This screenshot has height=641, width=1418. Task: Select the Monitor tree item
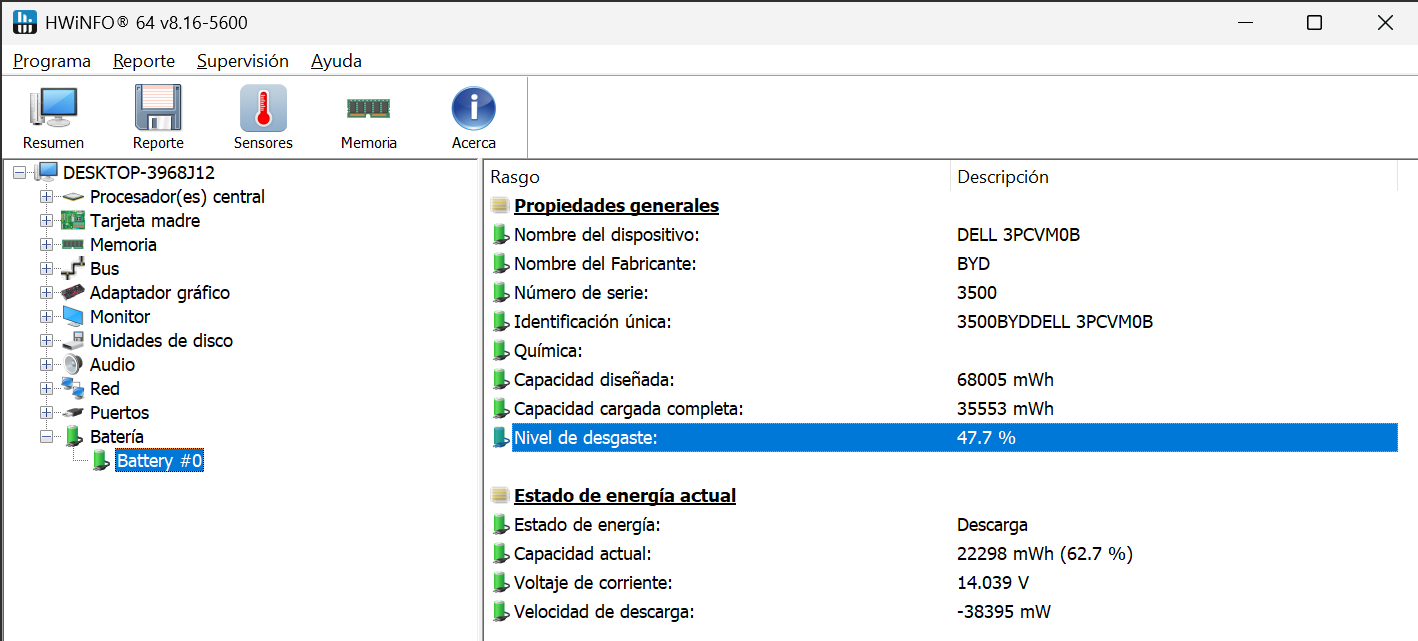(120, 317)
